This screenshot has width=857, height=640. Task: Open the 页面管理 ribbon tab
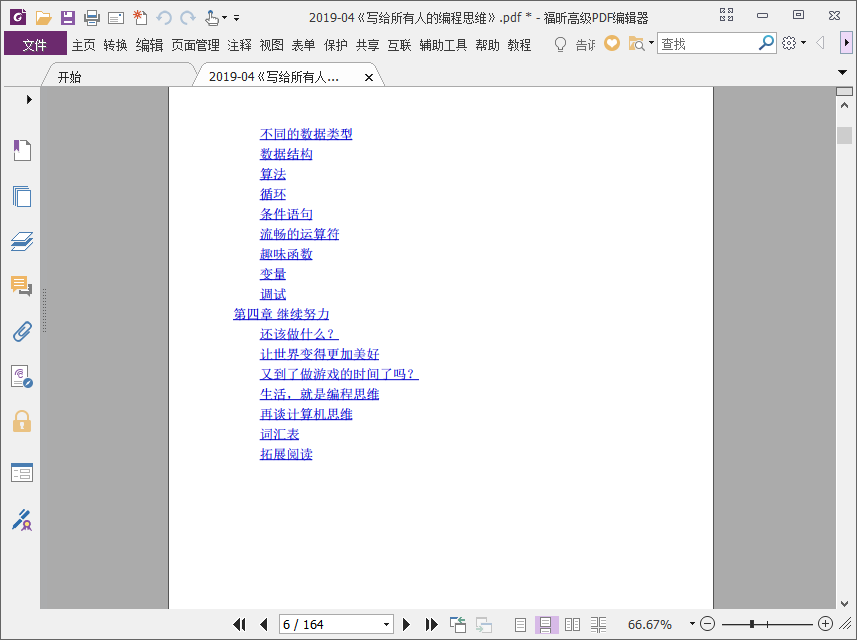(x=196, y=45)
